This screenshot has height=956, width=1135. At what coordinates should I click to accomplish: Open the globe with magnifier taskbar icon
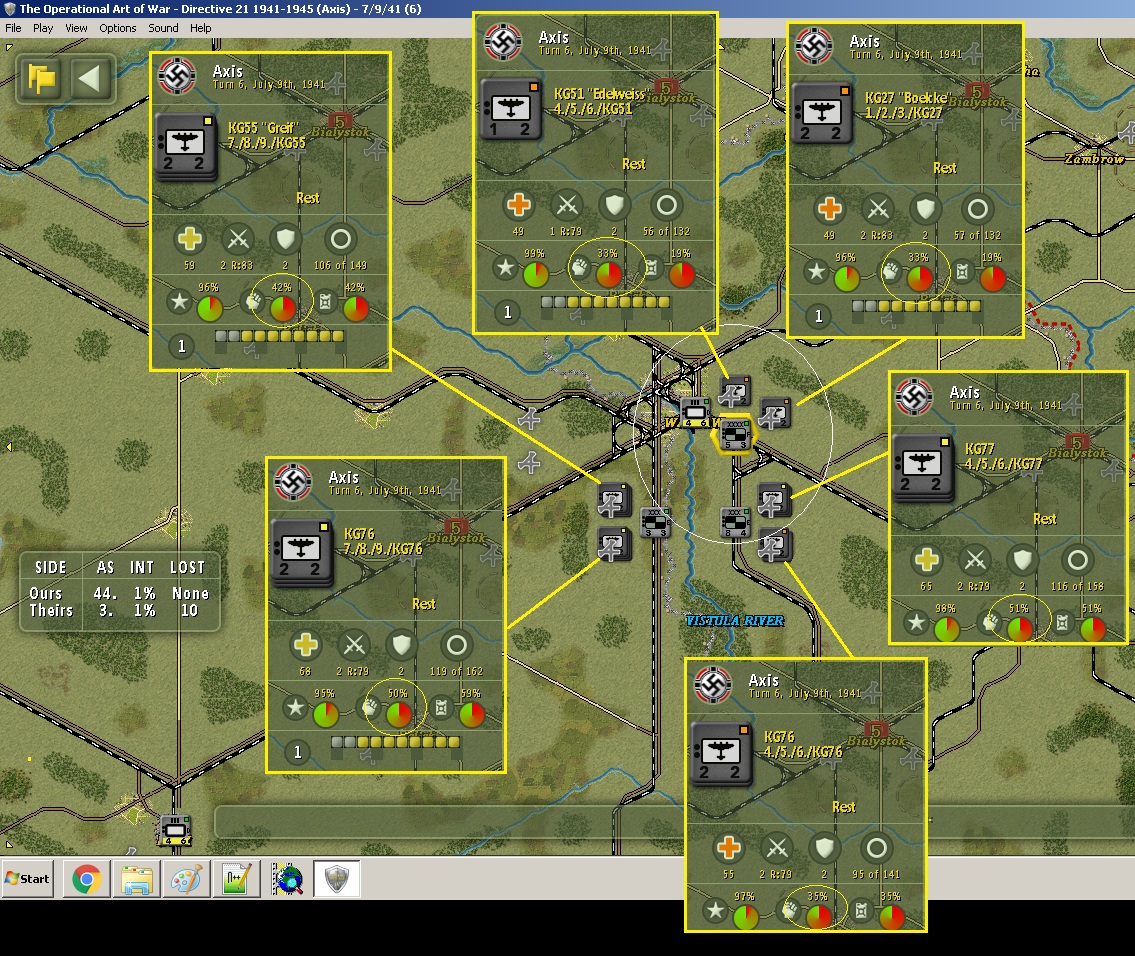pos(287,879)
